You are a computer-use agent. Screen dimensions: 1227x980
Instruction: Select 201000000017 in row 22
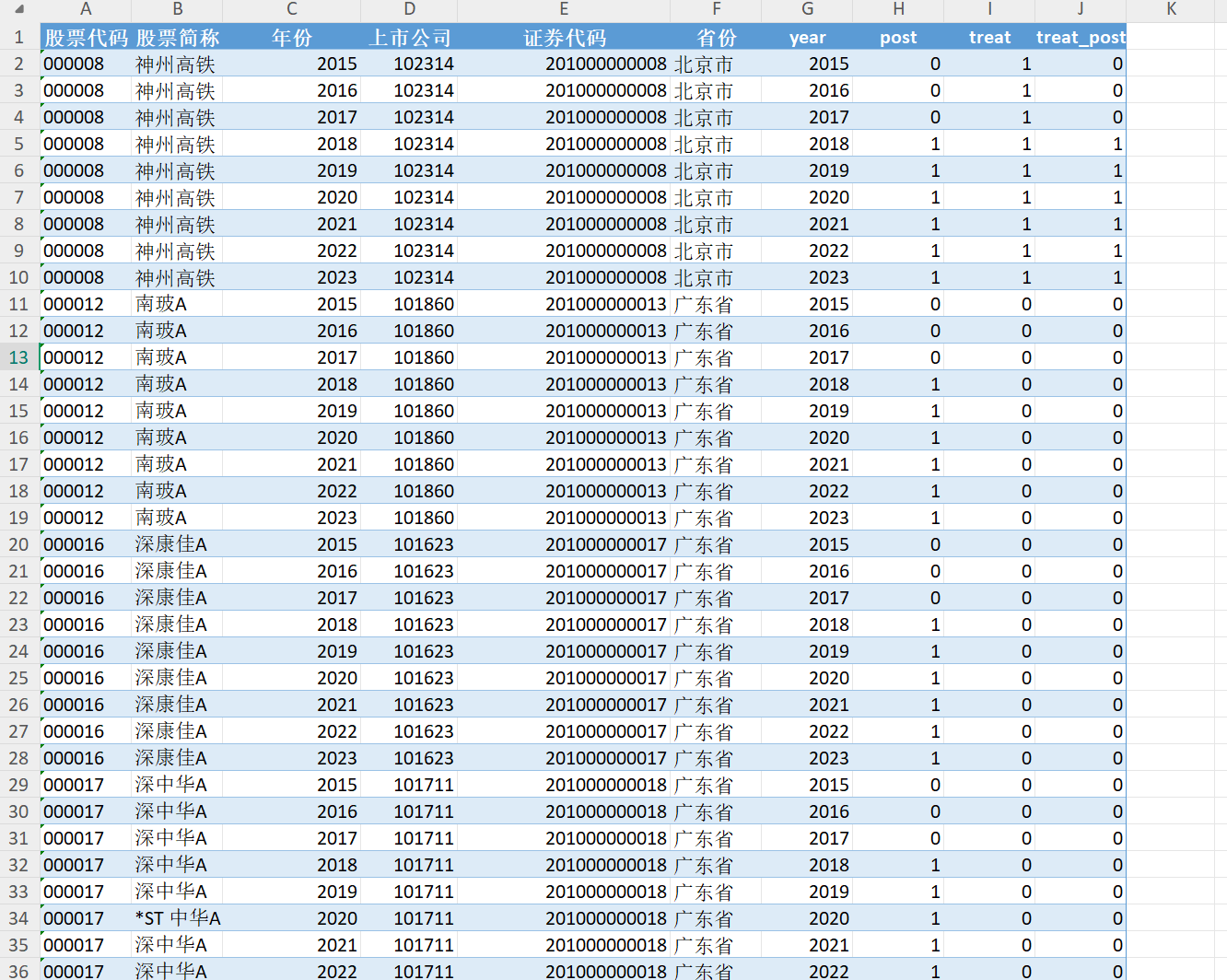pyautogui.click(x=564, y=598)
